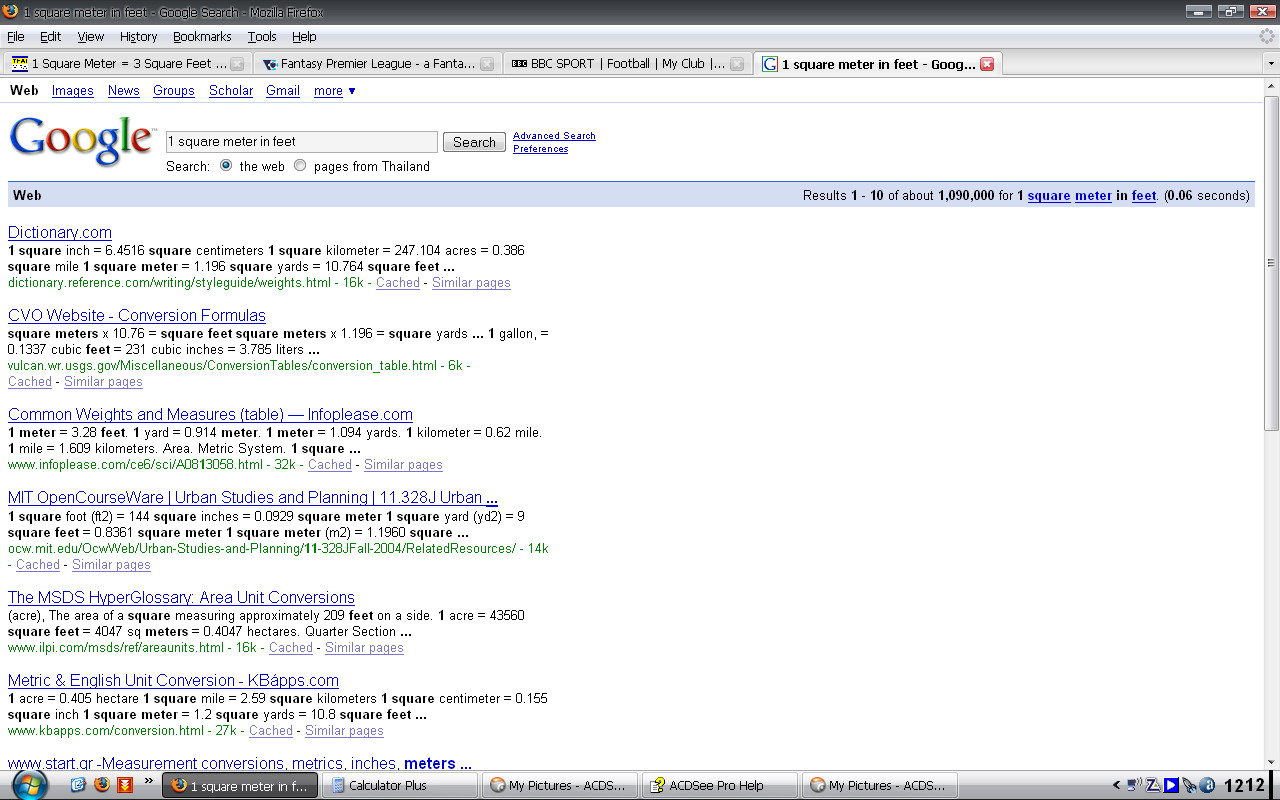Close the active Google search tab
1280x800 pixels.
coord(987,64)
